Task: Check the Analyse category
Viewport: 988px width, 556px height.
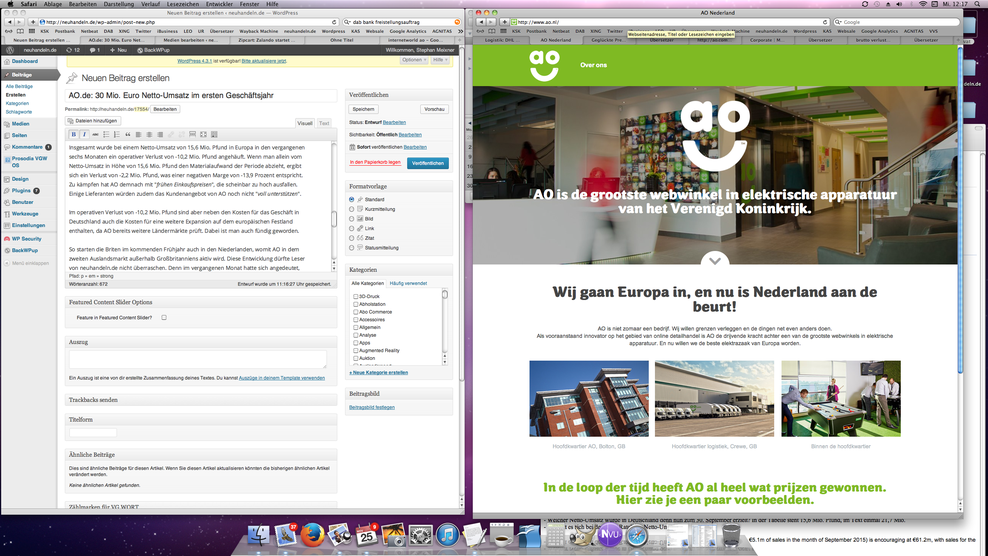Action: click(x=355, y=335)
